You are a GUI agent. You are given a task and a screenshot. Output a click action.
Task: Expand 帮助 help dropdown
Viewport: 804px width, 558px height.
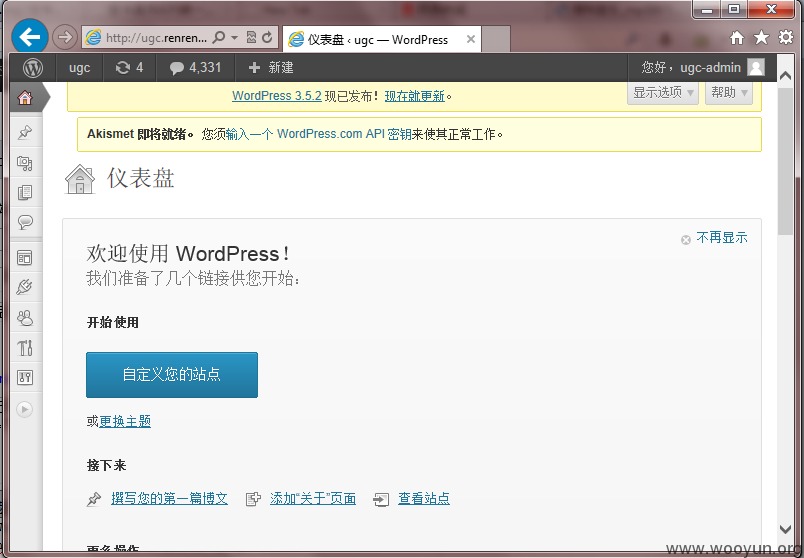coord(729,93)
